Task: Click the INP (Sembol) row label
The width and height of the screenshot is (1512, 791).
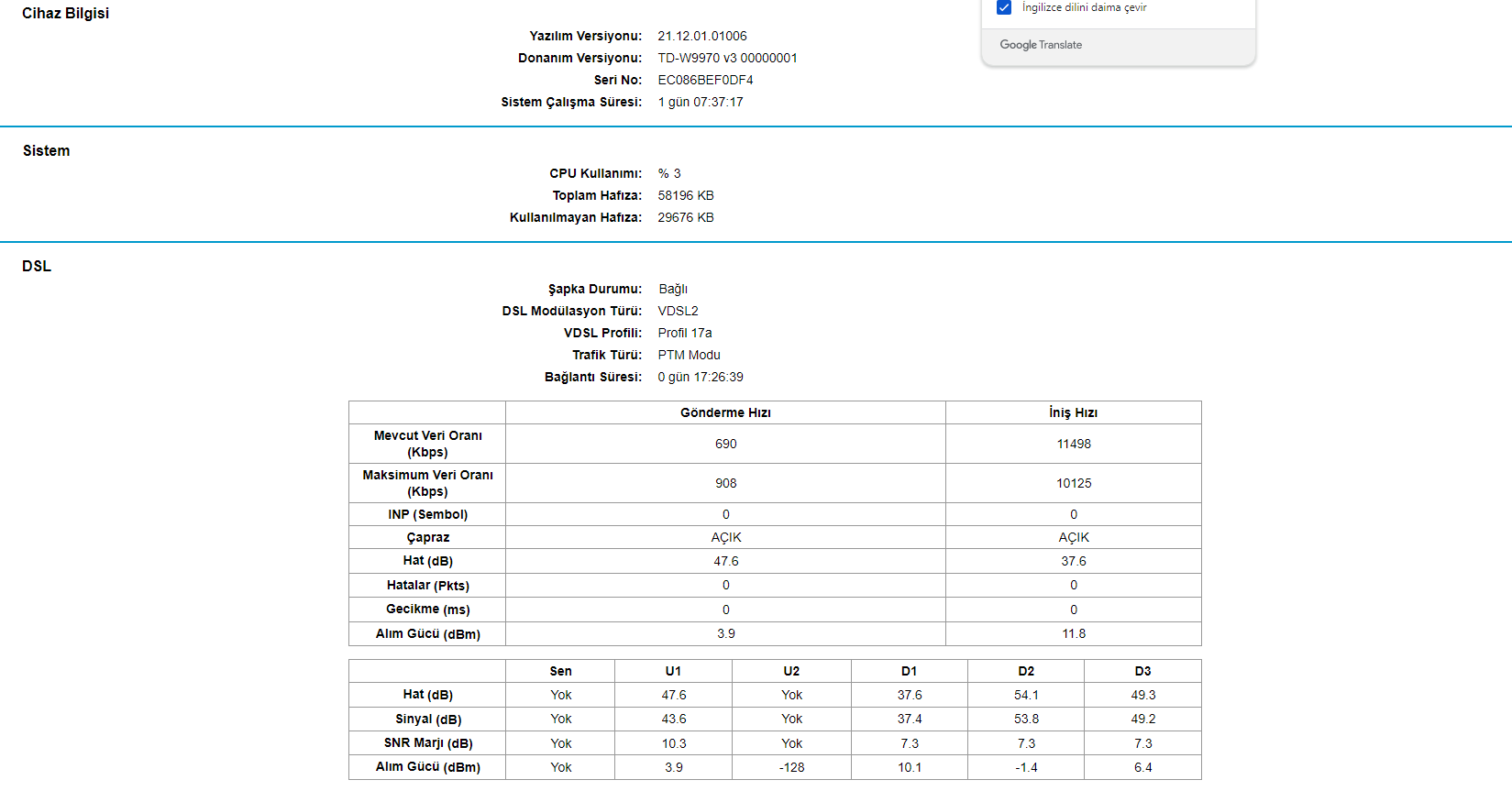Action: click(427, 514)
